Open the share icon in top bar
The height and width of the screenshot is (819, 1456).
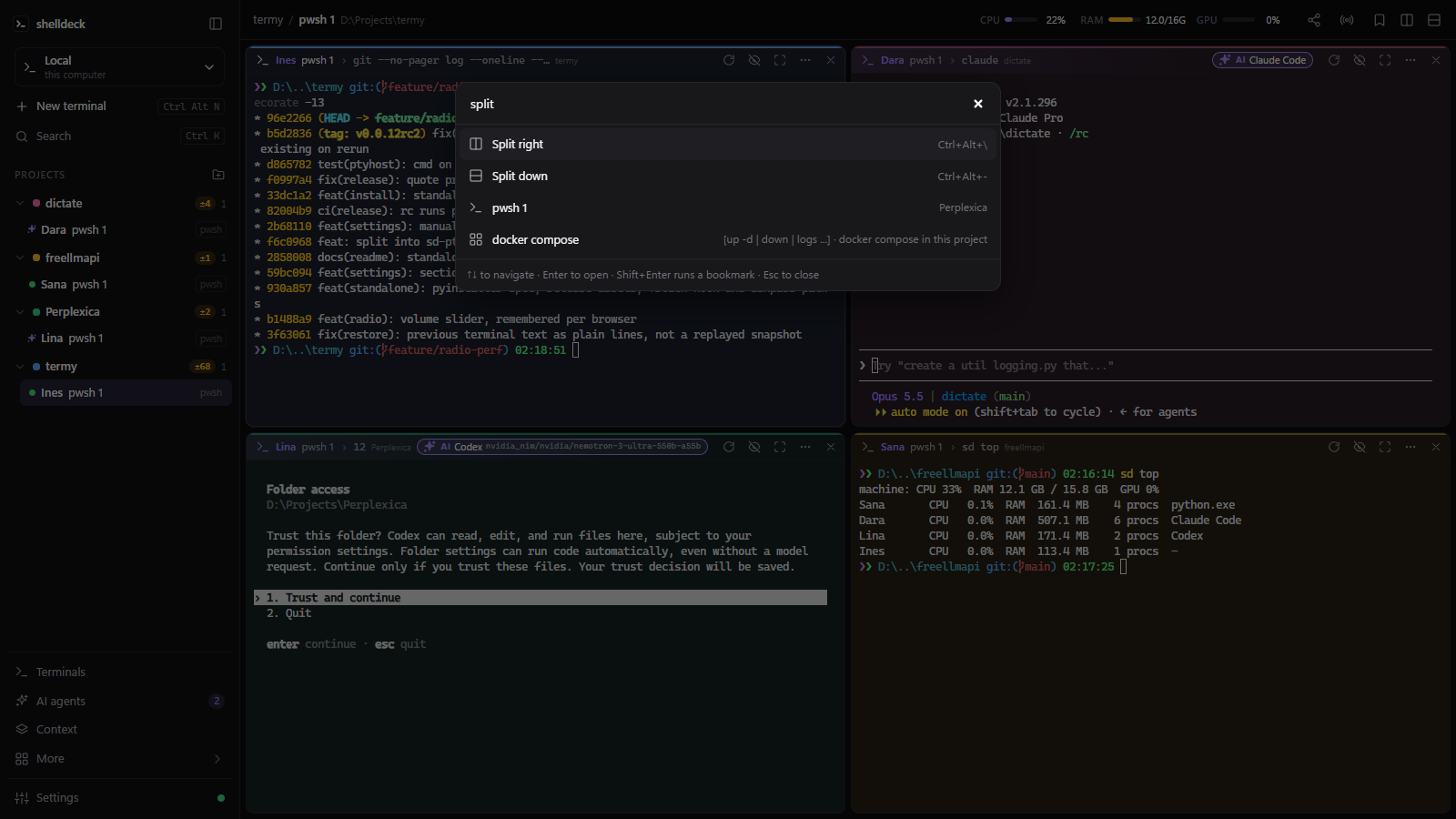1314,20
